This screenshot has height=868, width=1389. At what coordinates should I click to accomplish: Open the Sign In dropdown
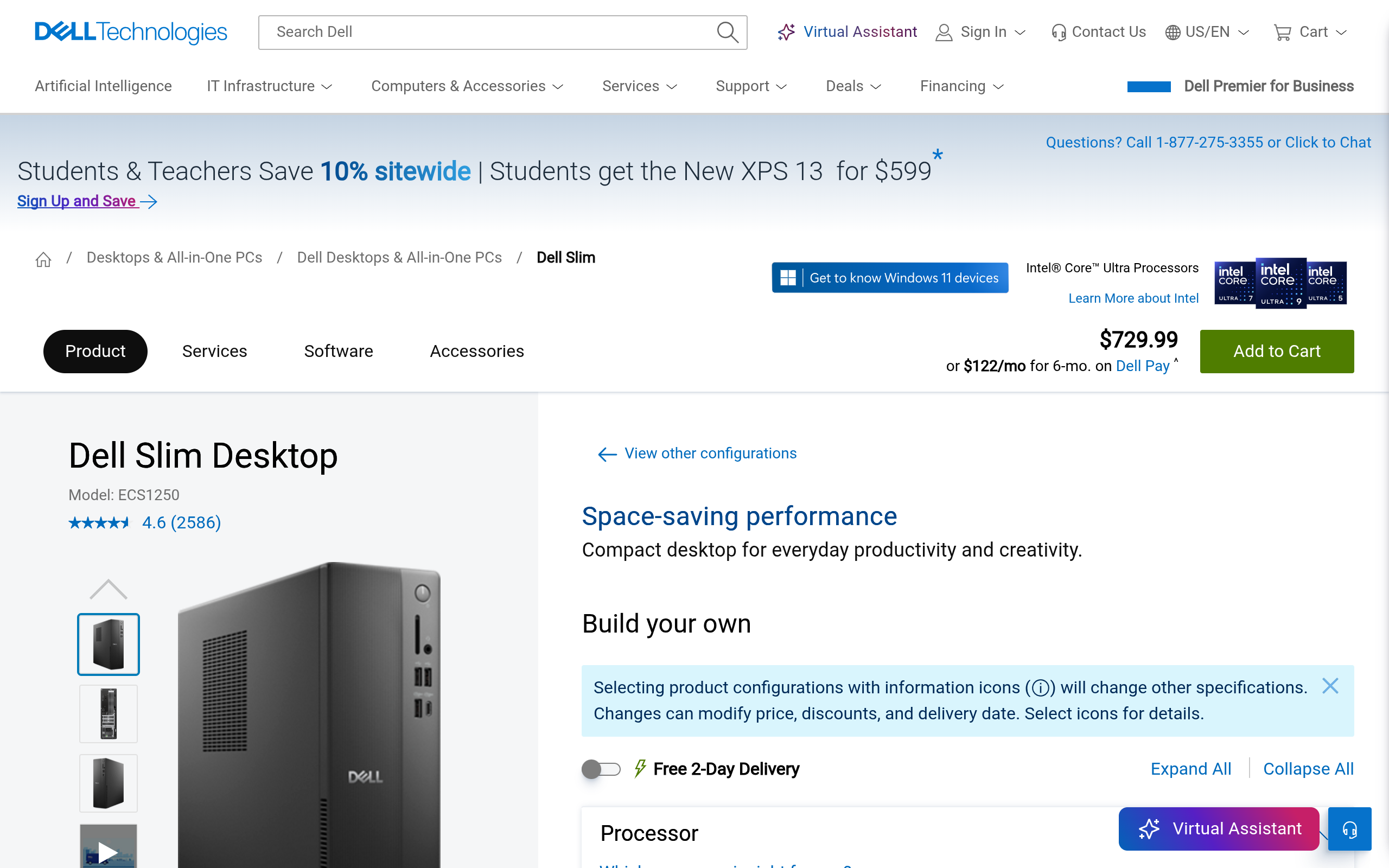pos(980,32)
